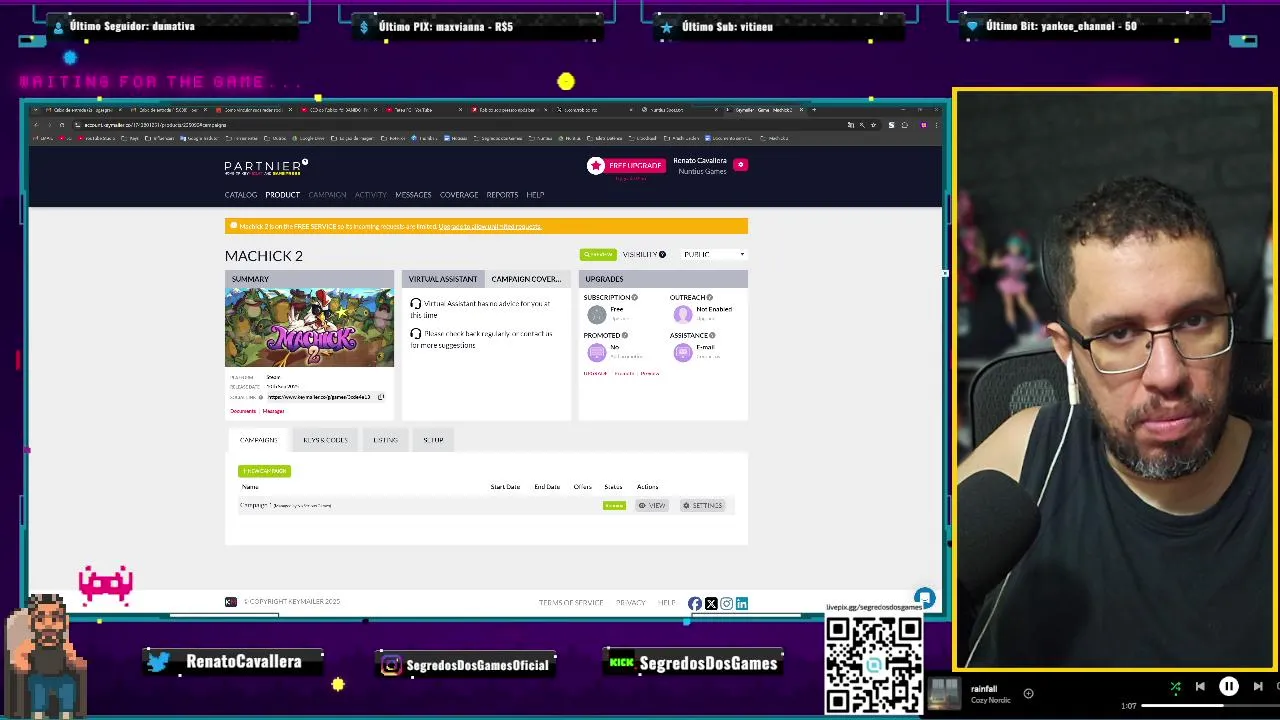Click the Outreach Not Enabled icon
This screenshot has height=720, width=1280.
pos(683,314)
